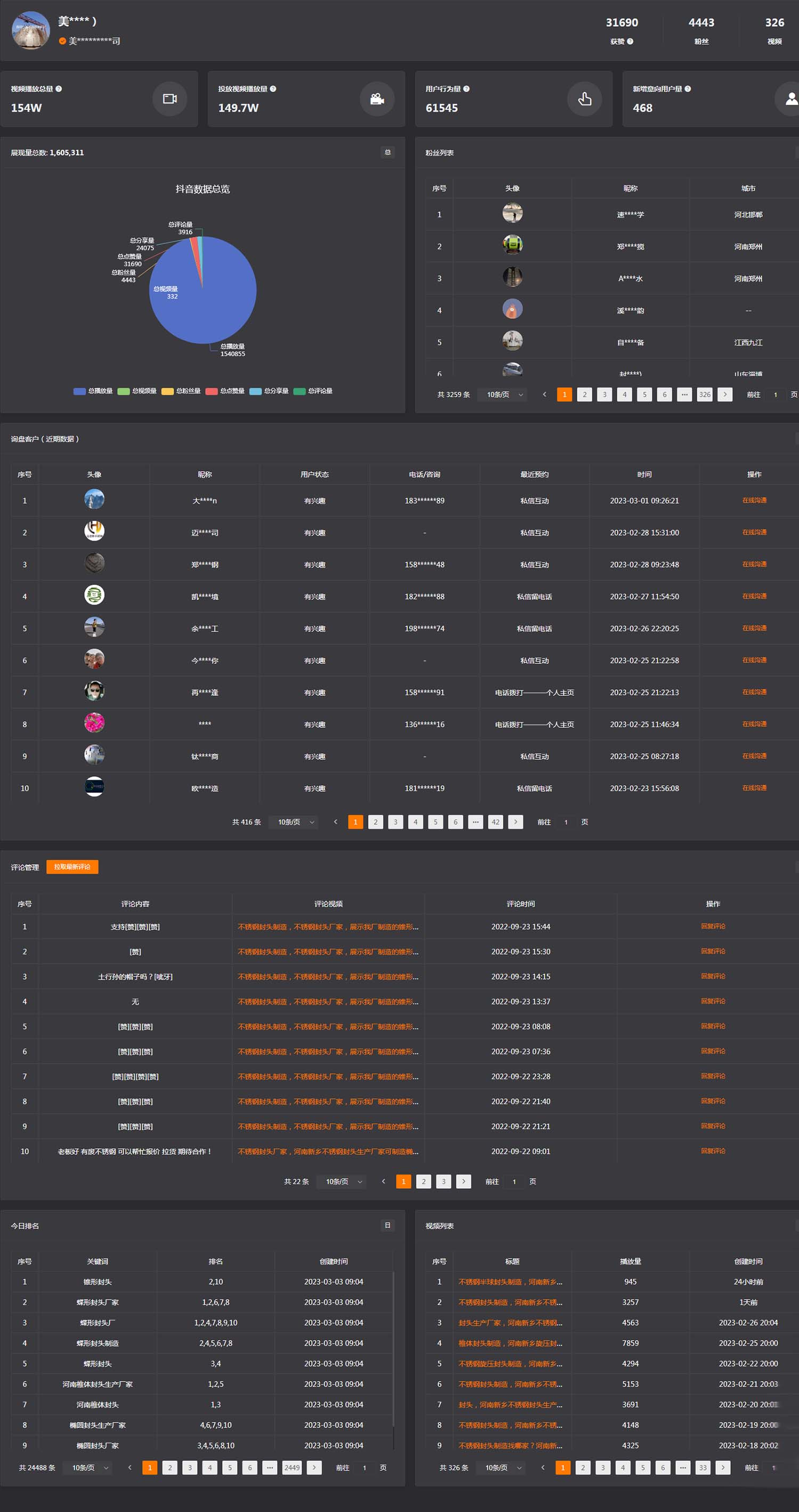Click 拉取最新评论 button

click(x=72, y=867)
